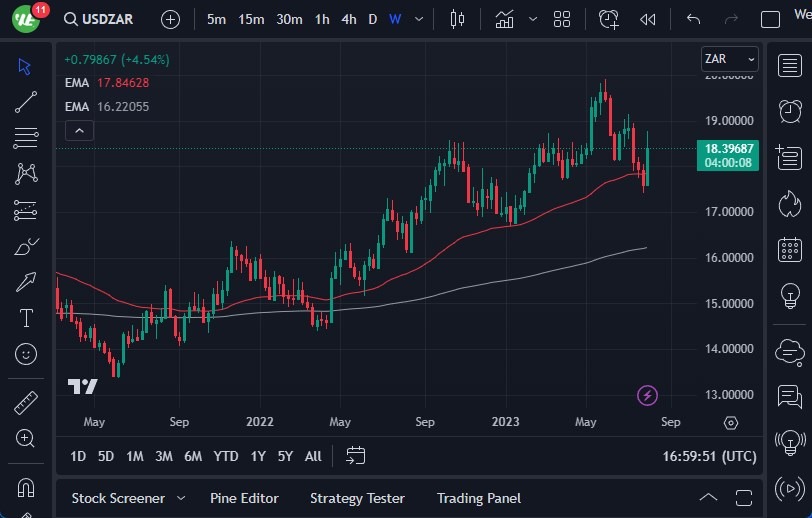
Task: Select the trend line drawing tool
Action: [26, 101]
